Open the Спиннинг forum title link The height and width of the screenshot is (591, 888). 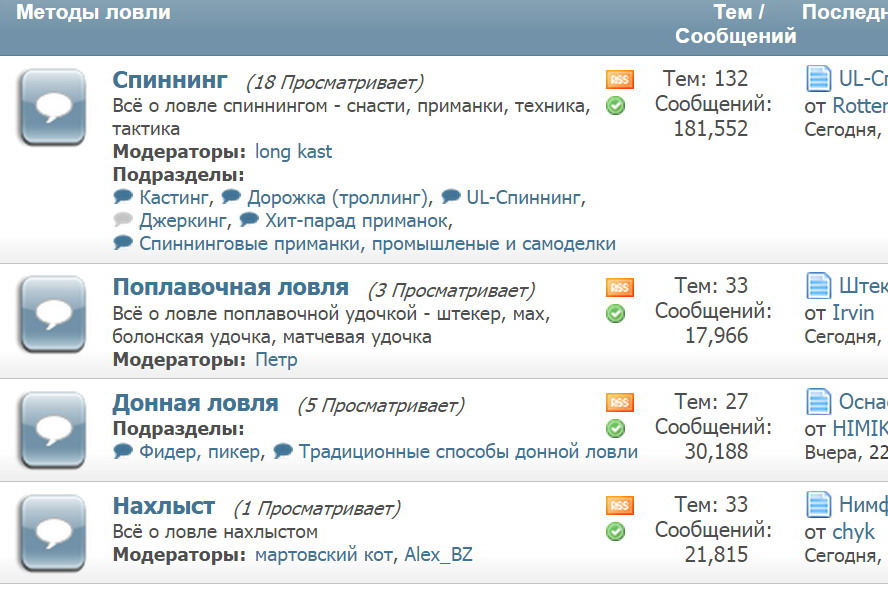tap(170, 80)
